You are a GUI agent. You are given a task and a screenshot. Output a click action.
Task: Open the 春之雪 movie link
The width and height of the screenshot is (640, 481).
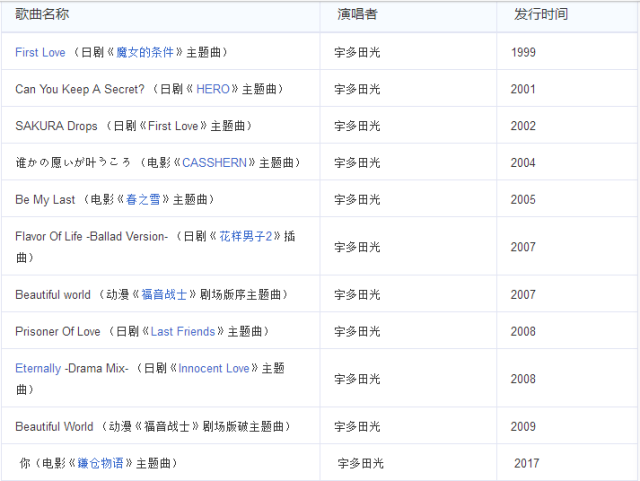click(143, 199)
